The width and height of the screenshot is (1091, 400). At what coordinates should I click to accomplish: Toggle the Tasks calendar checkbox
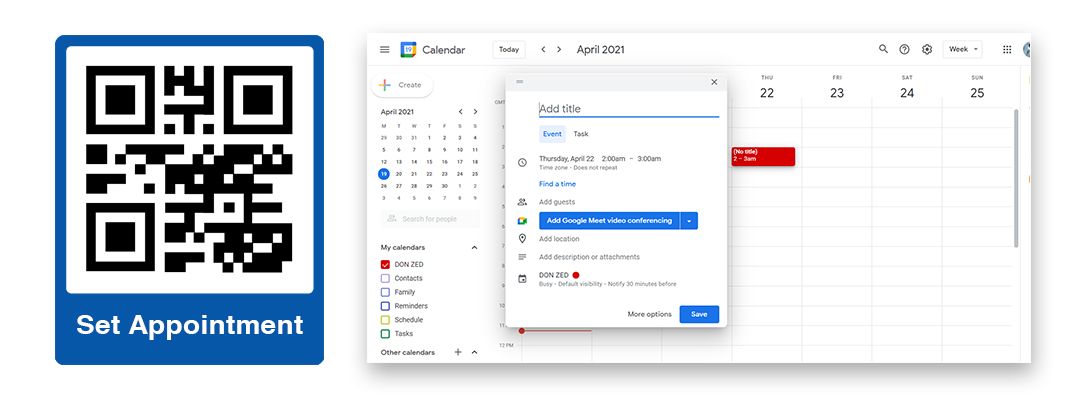click(385, 334)
